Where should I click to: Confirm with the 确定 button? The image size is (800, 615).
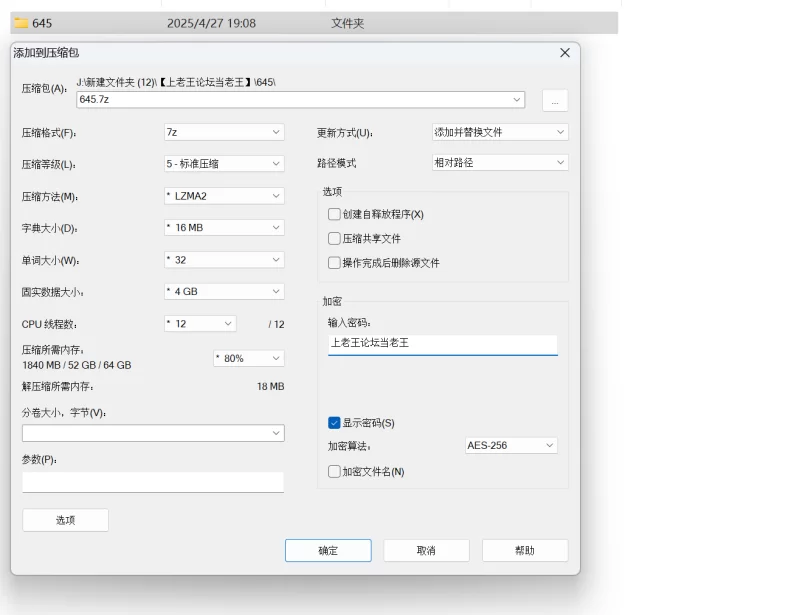click(x=328, y=550)
